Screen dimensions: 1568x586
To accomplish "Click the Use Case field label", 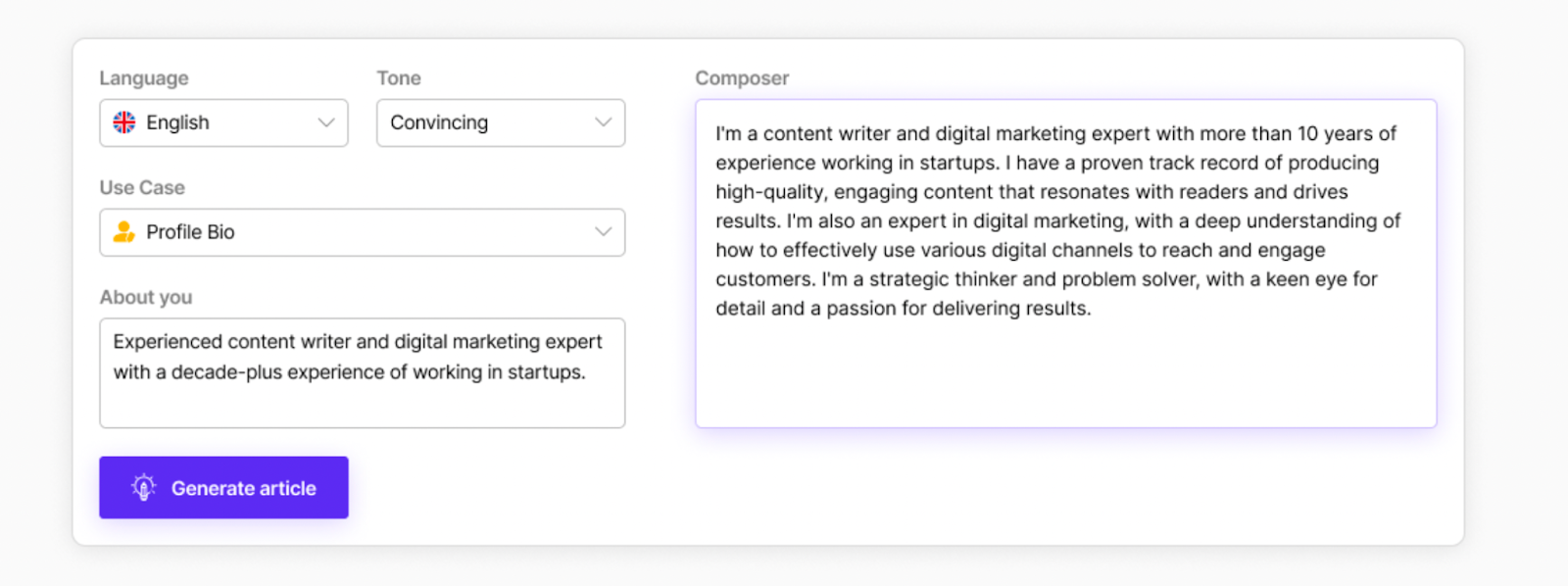I will click(142, 187).
